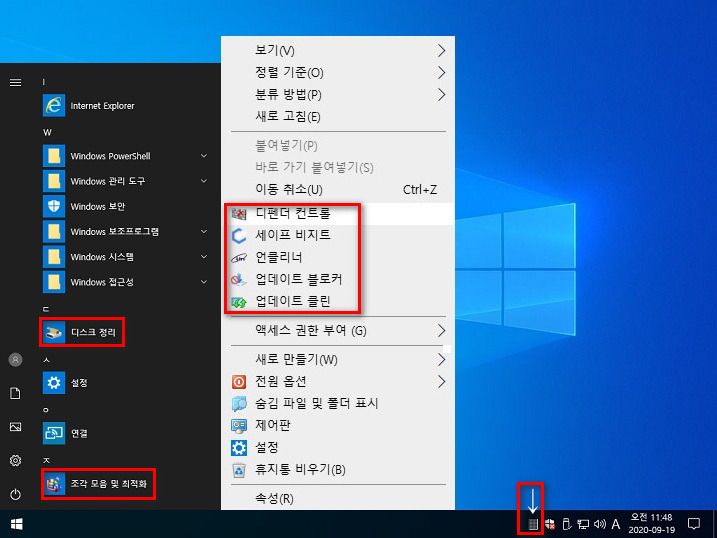Select 속성(R) in context menu

pos(338,498)
